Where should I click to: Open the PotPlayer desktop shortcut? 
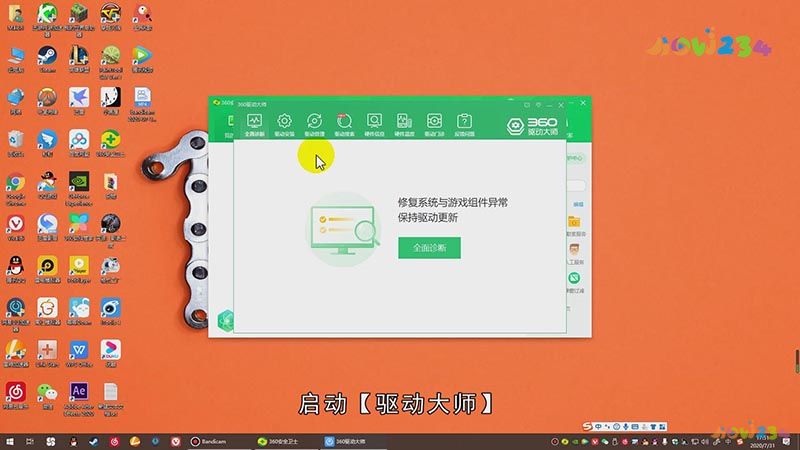(79, 270)
